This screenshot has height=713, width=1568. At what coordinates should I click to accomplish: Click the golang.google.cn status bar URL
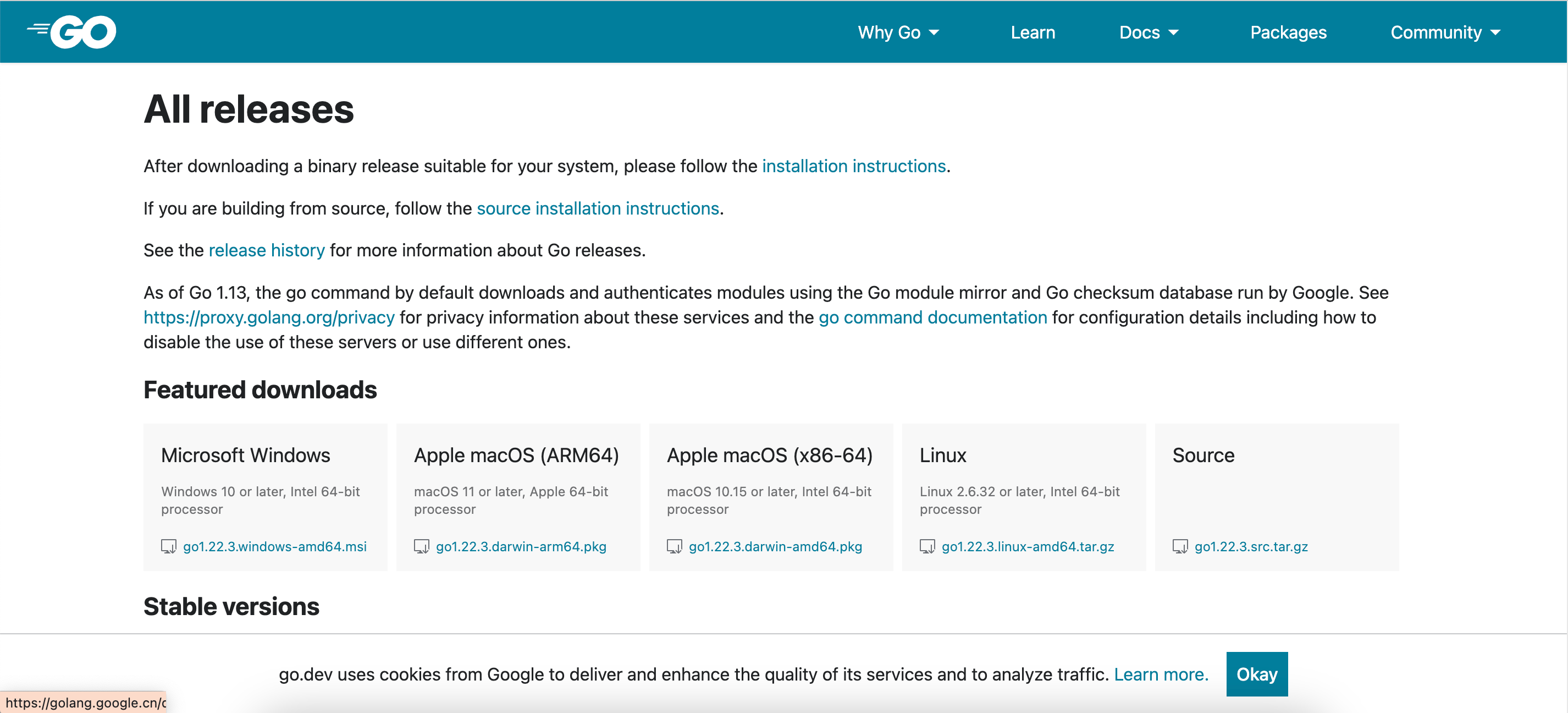(84, 702)
